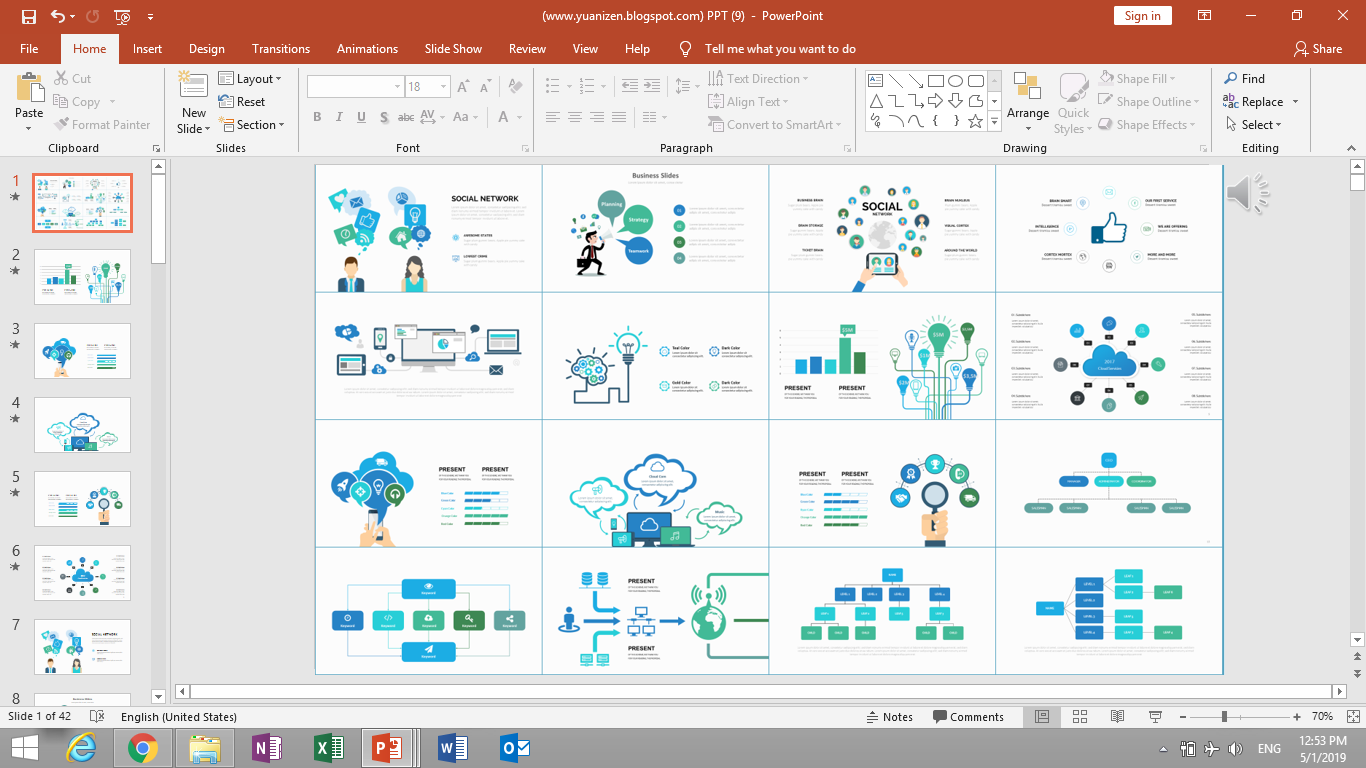Click the Arrange icon

click(x=1027, y=88)
